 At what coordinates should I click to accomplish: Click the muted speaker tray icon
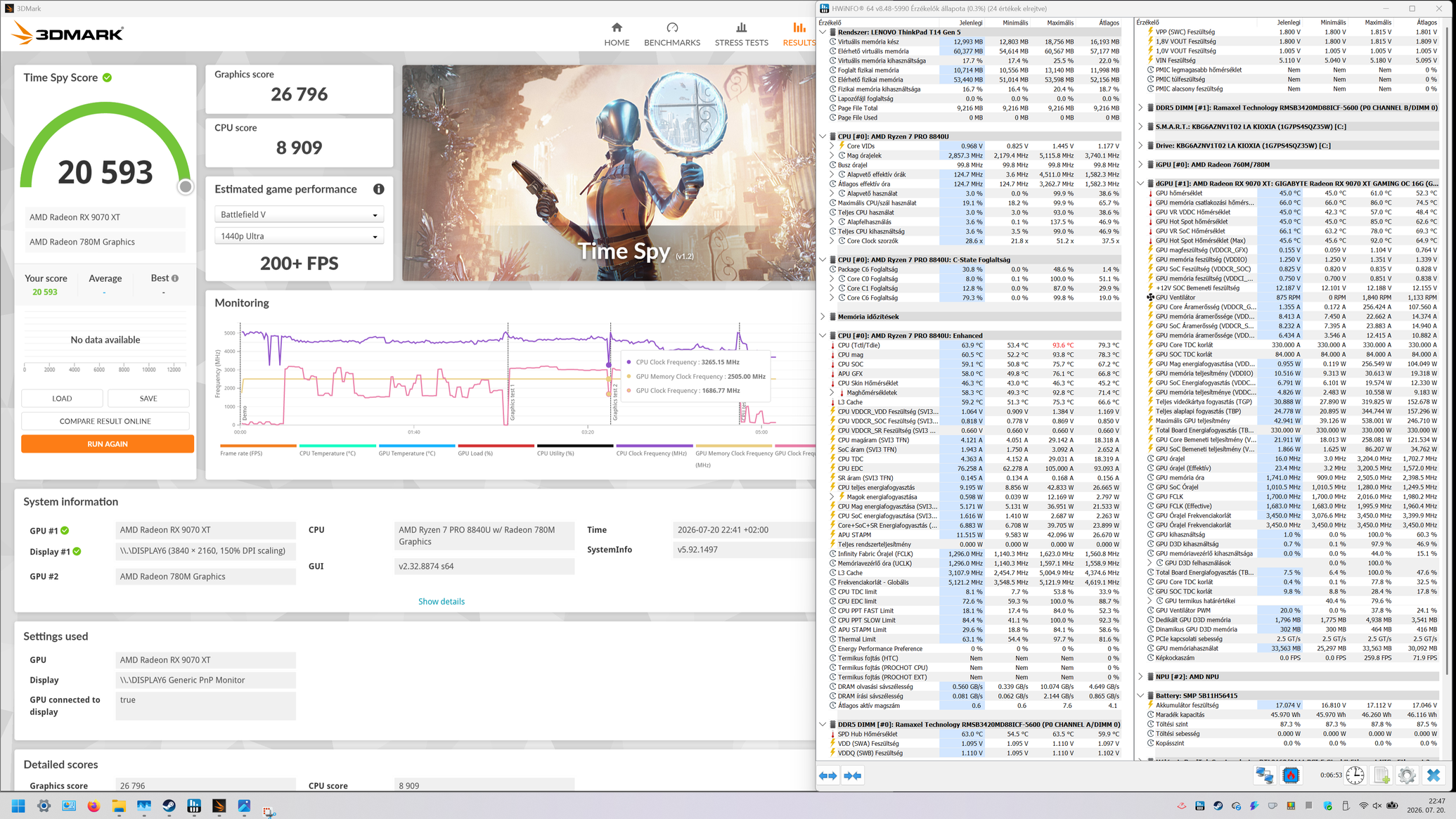1377,806
